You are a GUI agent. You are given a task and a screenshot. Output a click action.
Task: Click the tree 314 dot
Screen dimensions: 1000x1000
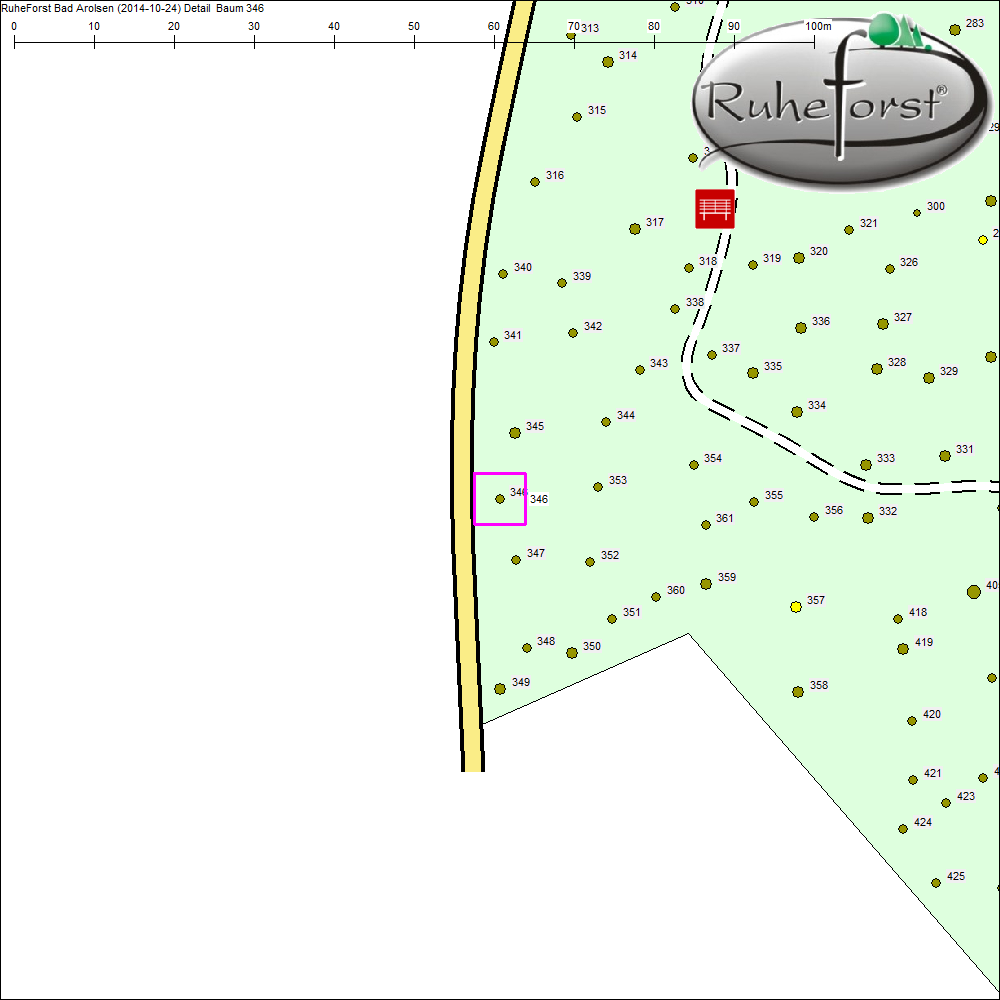tap(608, 62)
